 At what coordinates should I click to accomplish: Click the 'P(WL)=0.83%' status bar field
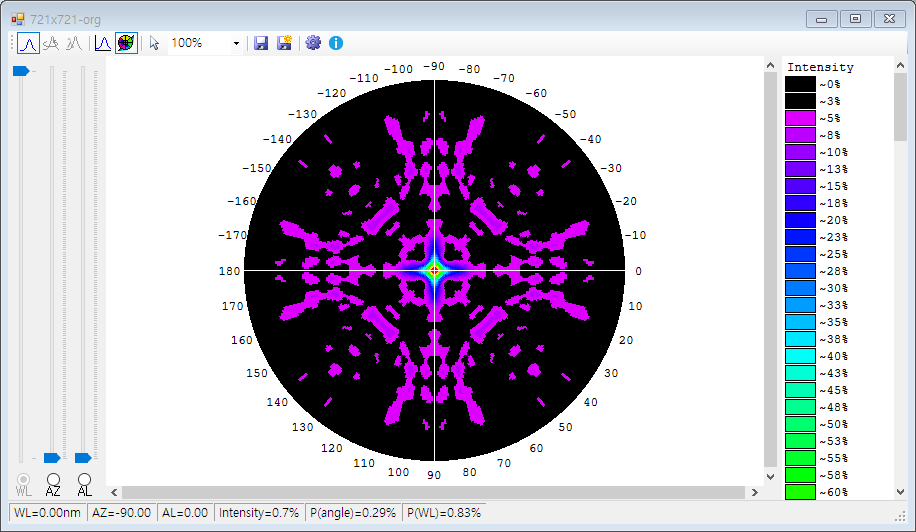444,513
